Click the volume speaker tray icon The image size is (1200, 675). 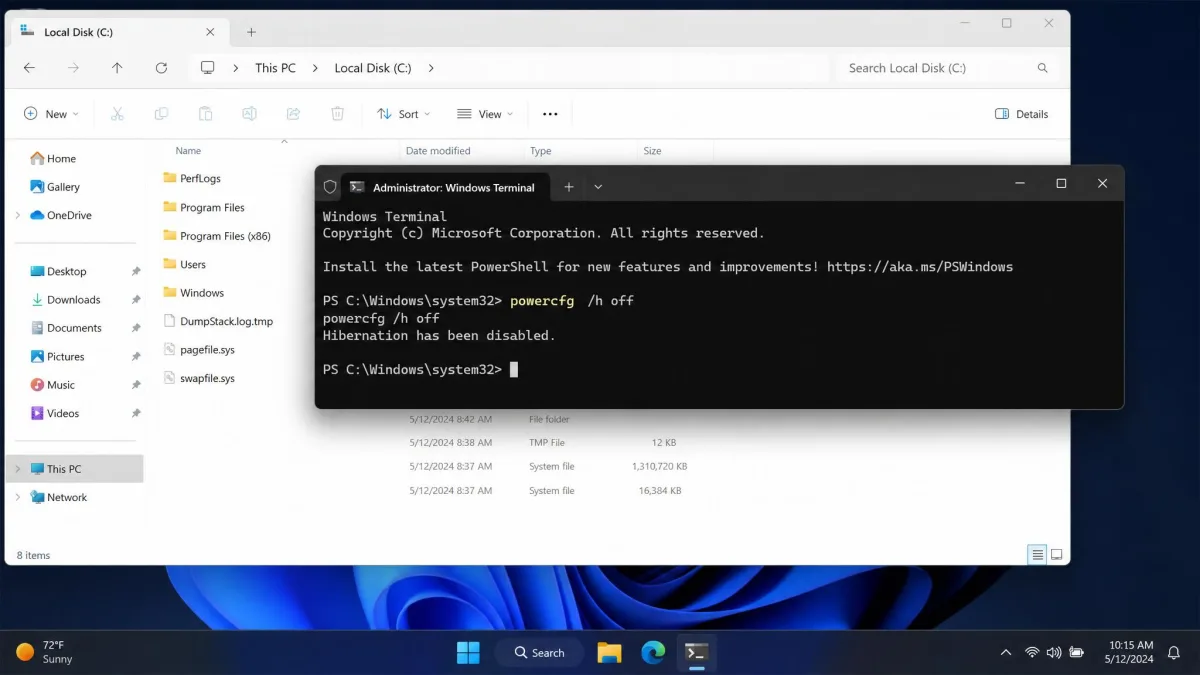[1054, 652]
